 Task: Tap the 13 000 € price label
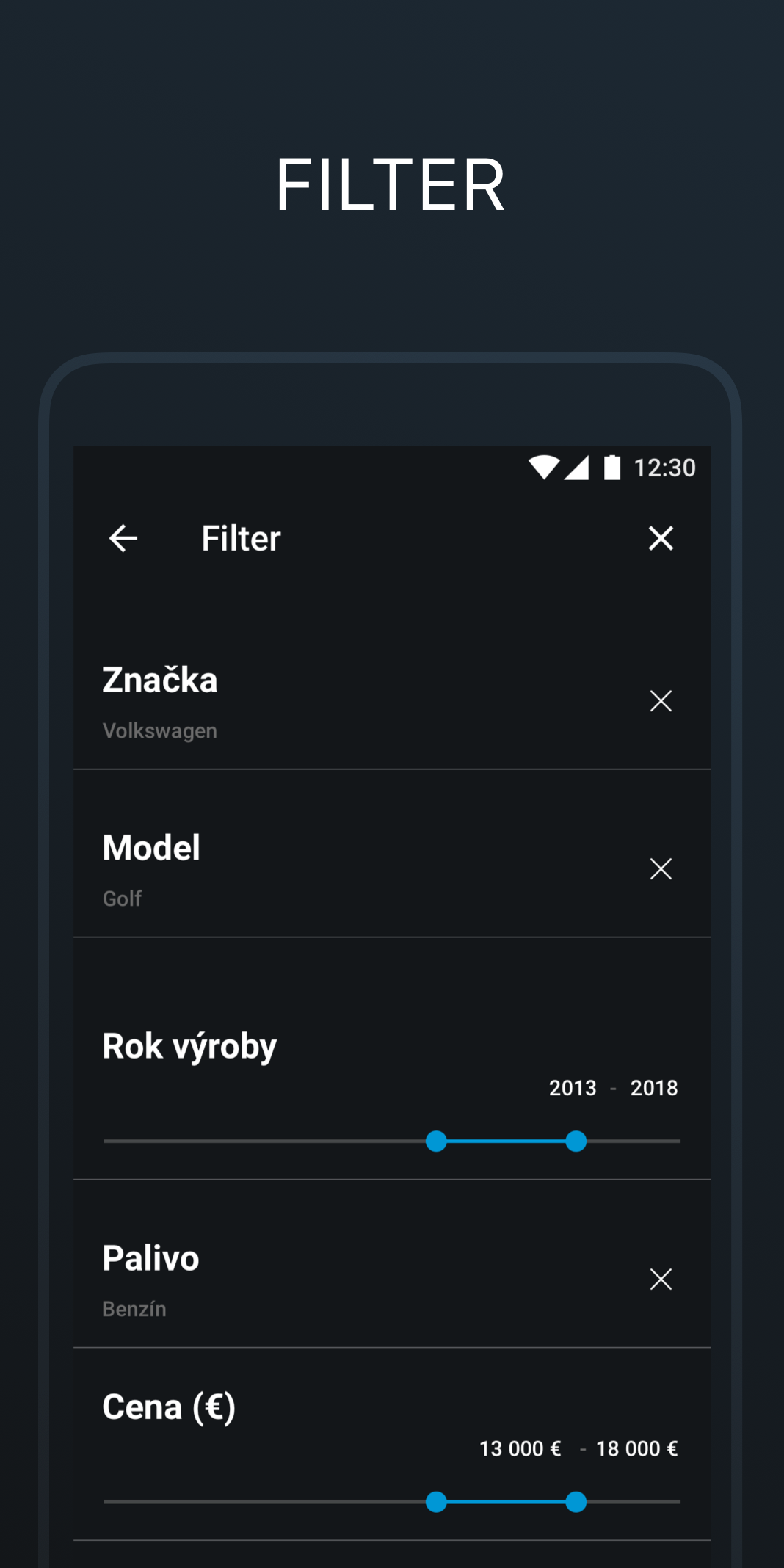tap(520, 1448)
